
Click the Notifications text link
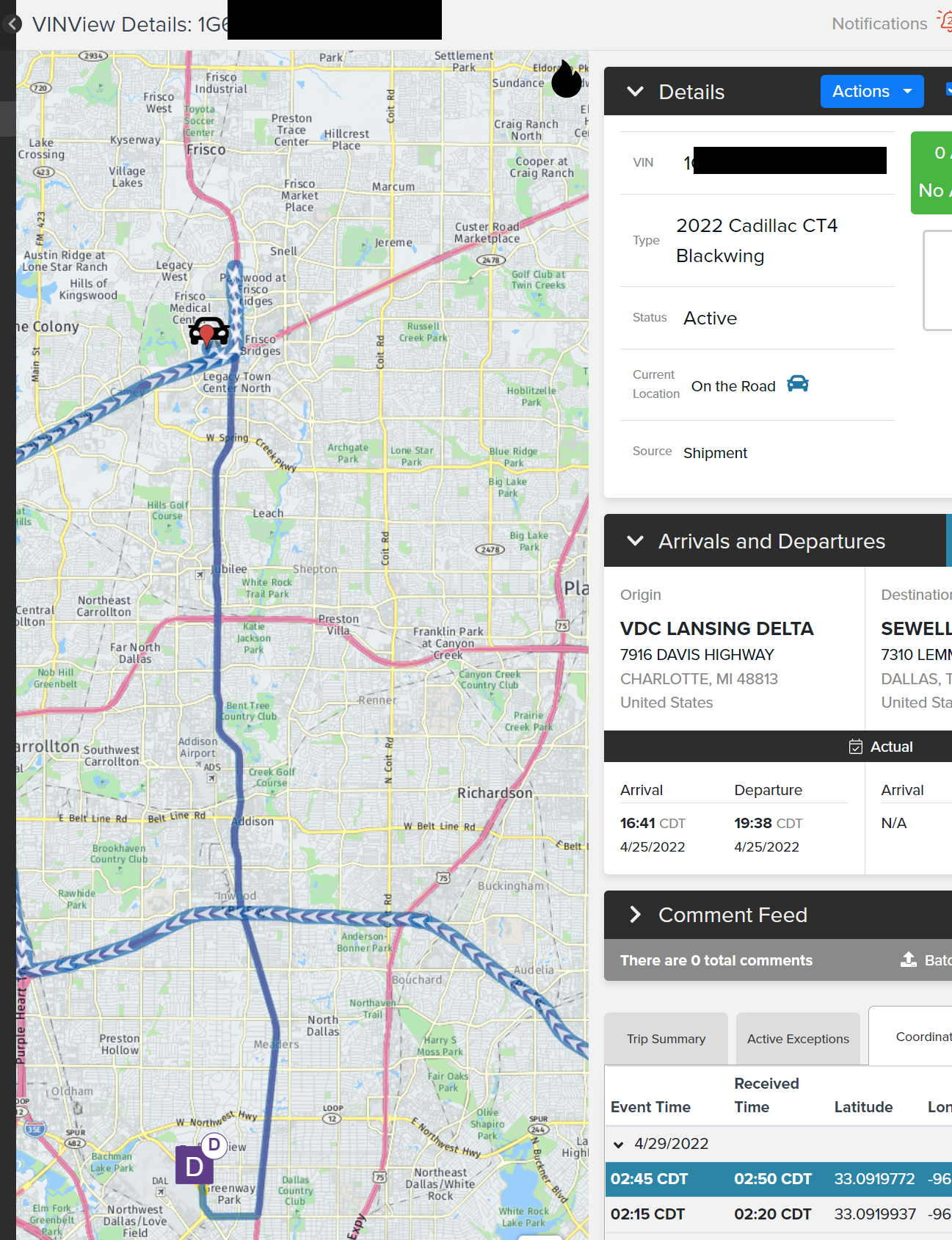tap(879, 23)
